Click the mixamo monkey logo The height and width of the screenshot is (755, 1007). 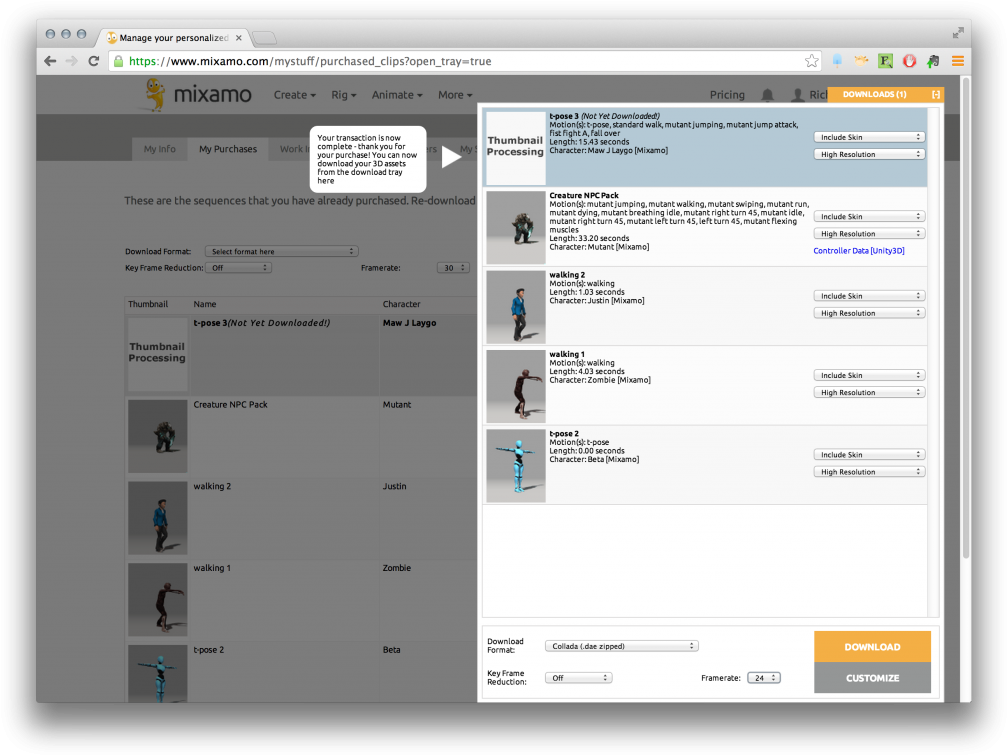(156, 94)
